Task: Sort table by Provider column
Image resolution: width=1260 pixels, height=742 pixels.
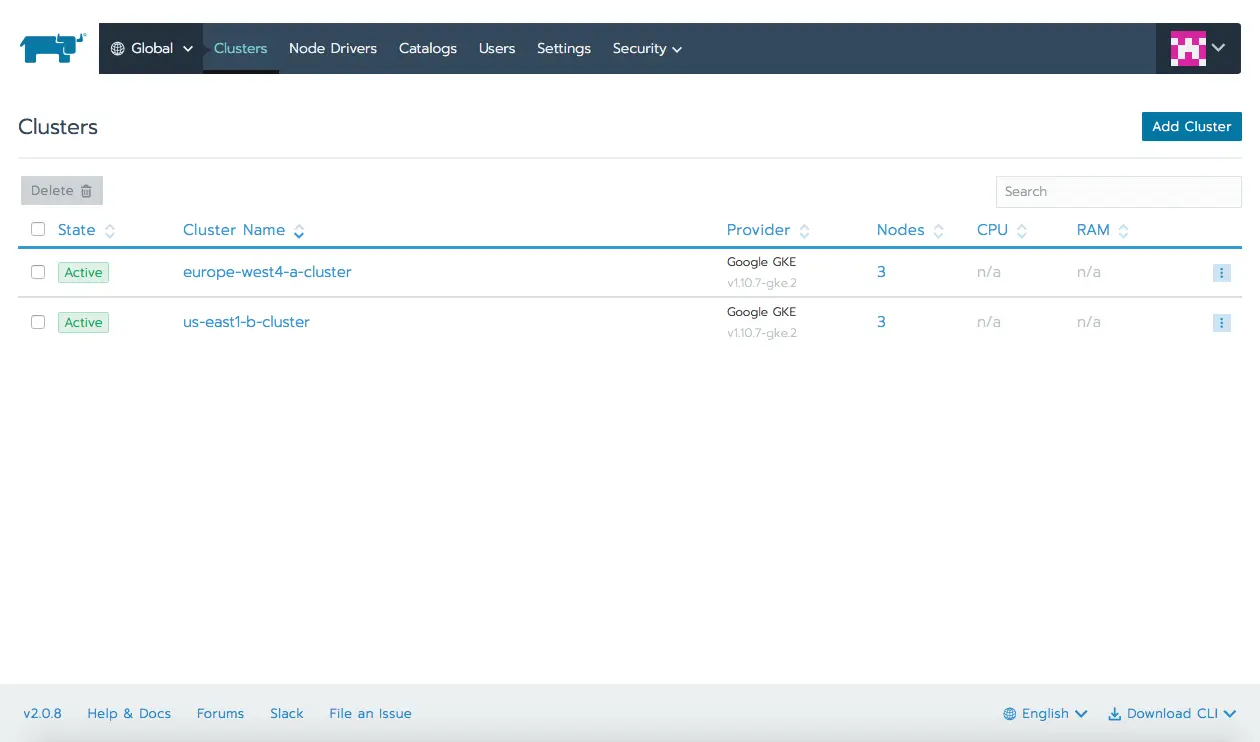Action: coord(768,230)
